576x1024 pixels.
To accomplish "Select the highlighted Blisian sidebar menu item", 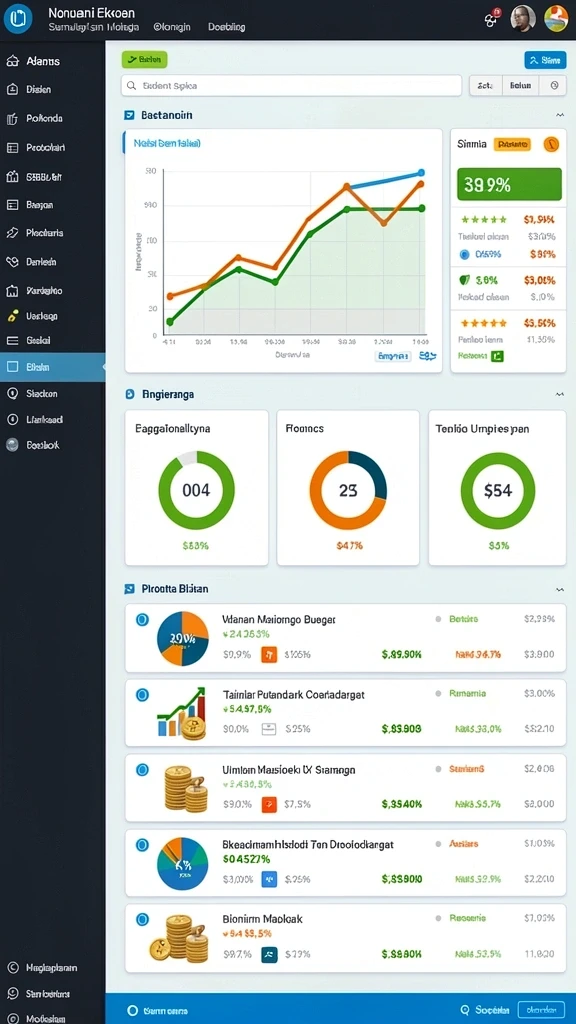I will click(52, 367).
